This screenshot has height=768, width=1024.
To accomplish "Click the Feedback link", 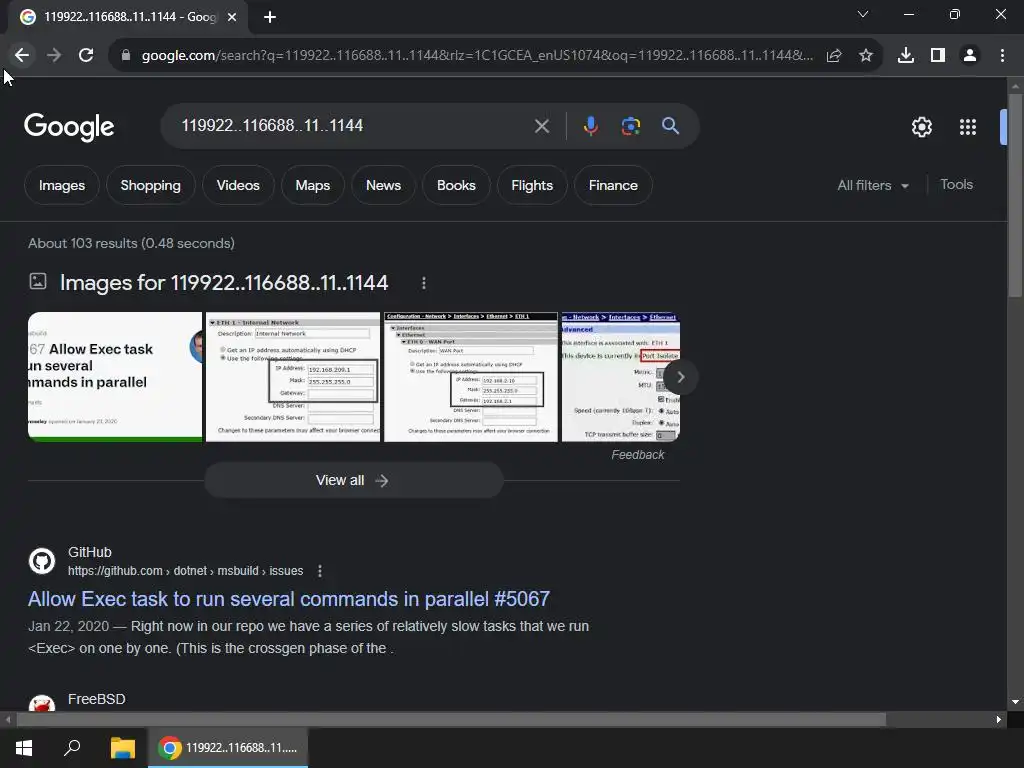I will (x=637, y=455).
